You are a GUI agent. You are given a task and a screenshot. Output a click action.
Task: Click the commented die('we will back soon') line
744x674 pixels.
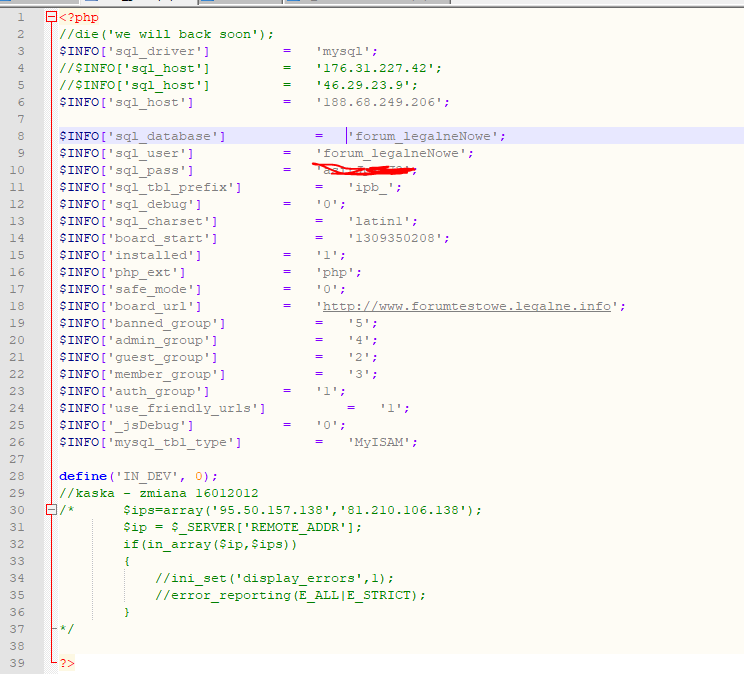(165, 34)
